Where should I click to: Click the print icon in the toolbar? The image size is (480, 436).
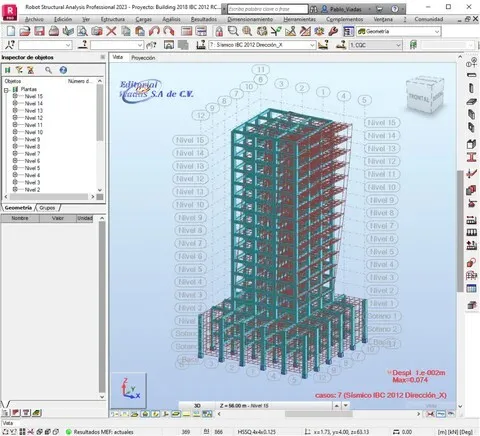54,31
